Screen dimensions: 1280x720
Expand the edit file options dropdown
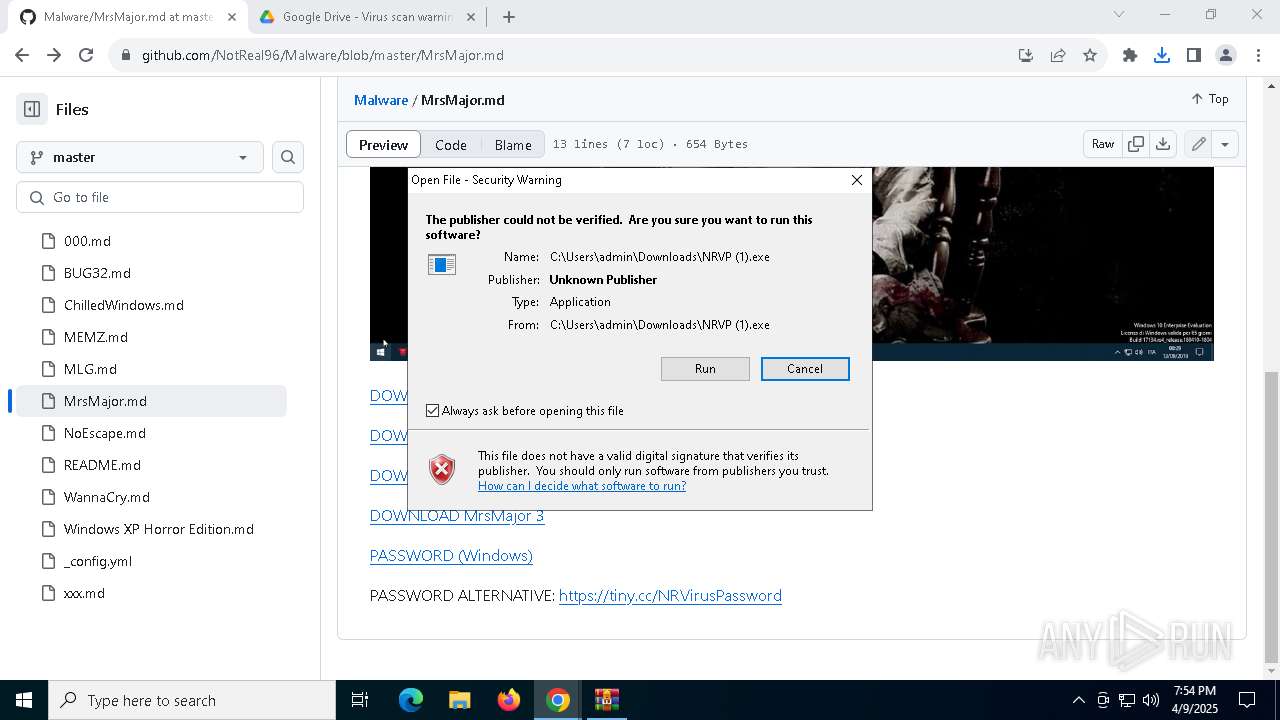[1225, 144]
